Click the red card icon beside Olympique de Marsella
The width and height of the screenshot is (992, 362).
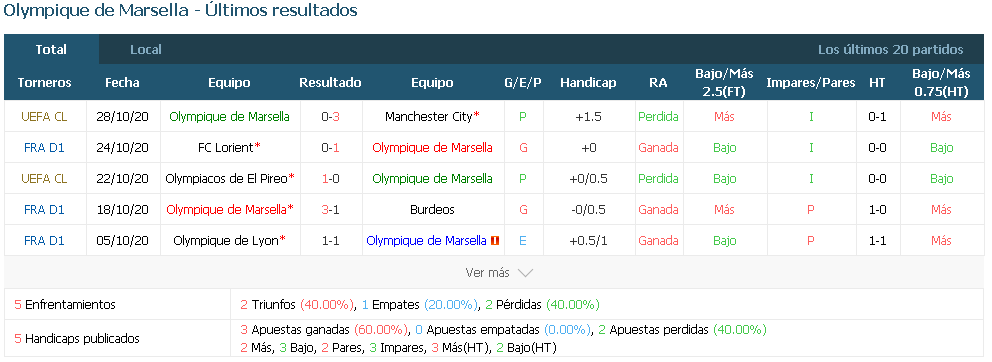pos(495,240)
